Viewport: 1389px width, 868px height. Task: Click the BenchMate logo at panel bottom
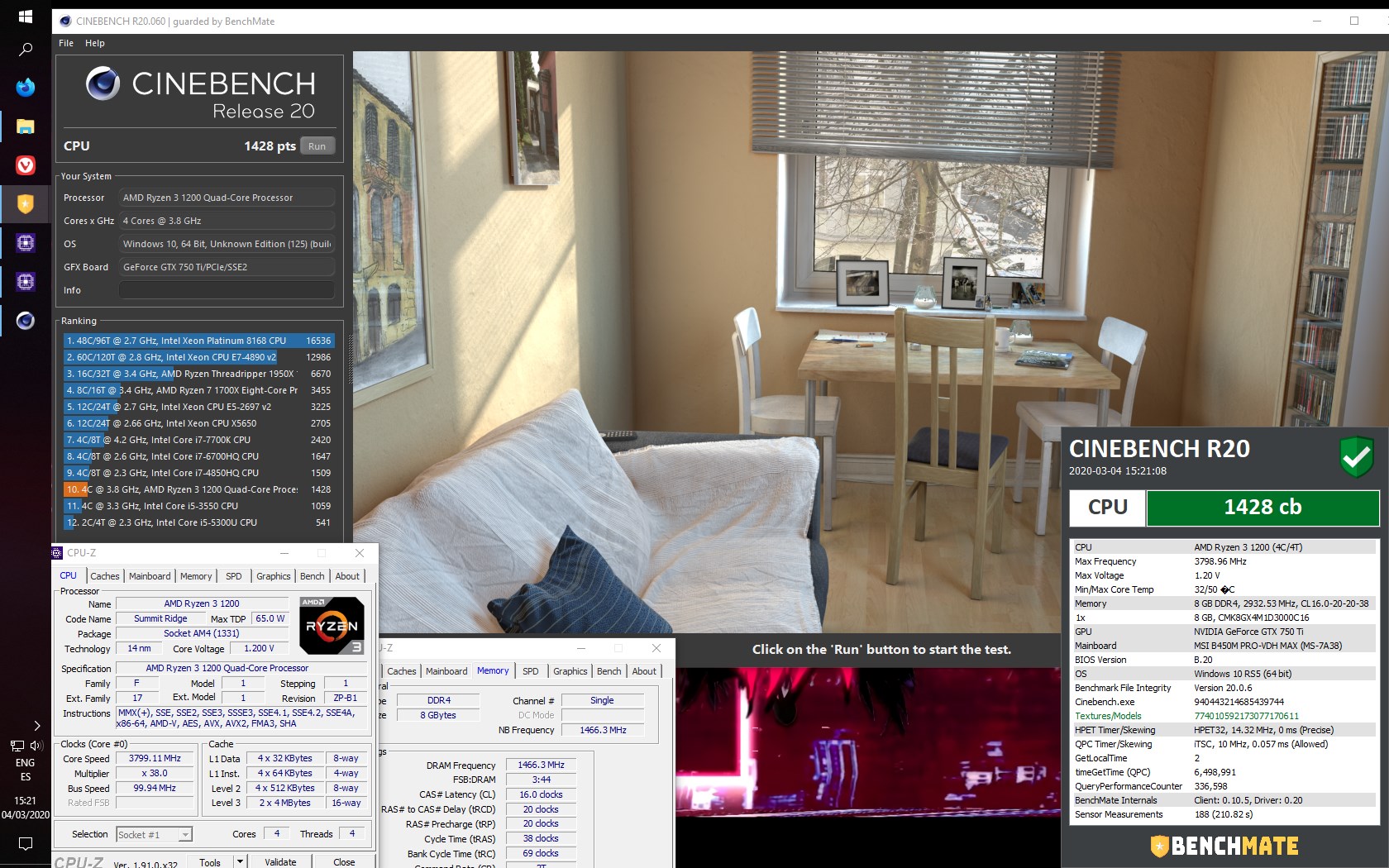click(x=1224, y=846)
